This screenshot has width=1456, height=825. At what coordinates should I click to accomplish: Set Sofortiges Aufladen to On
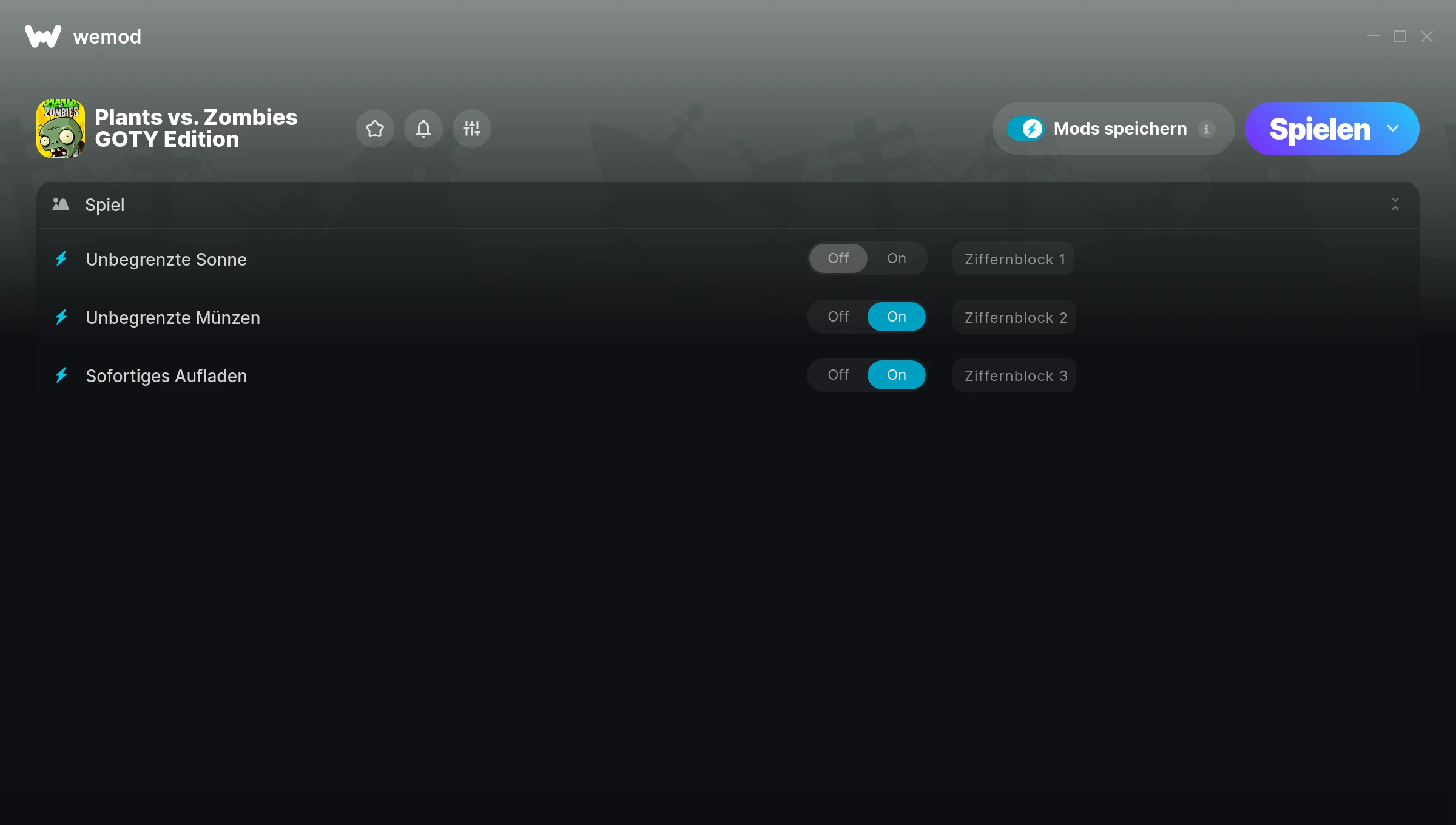click(x=897, y=375)
